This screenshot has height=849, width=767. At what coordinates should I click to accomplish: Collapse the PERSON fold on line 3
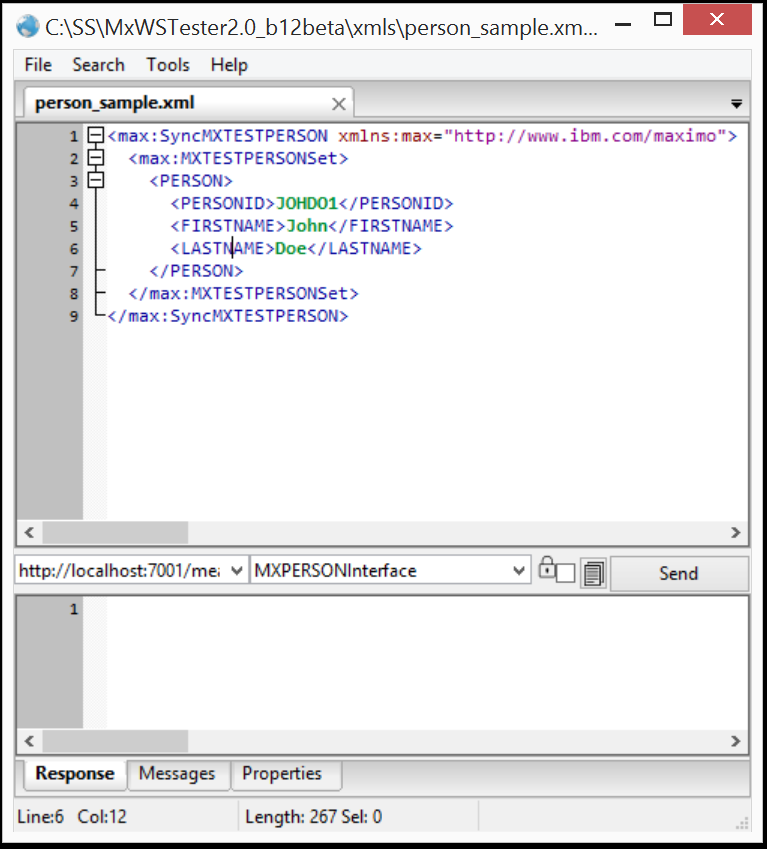tap(96, 180)
